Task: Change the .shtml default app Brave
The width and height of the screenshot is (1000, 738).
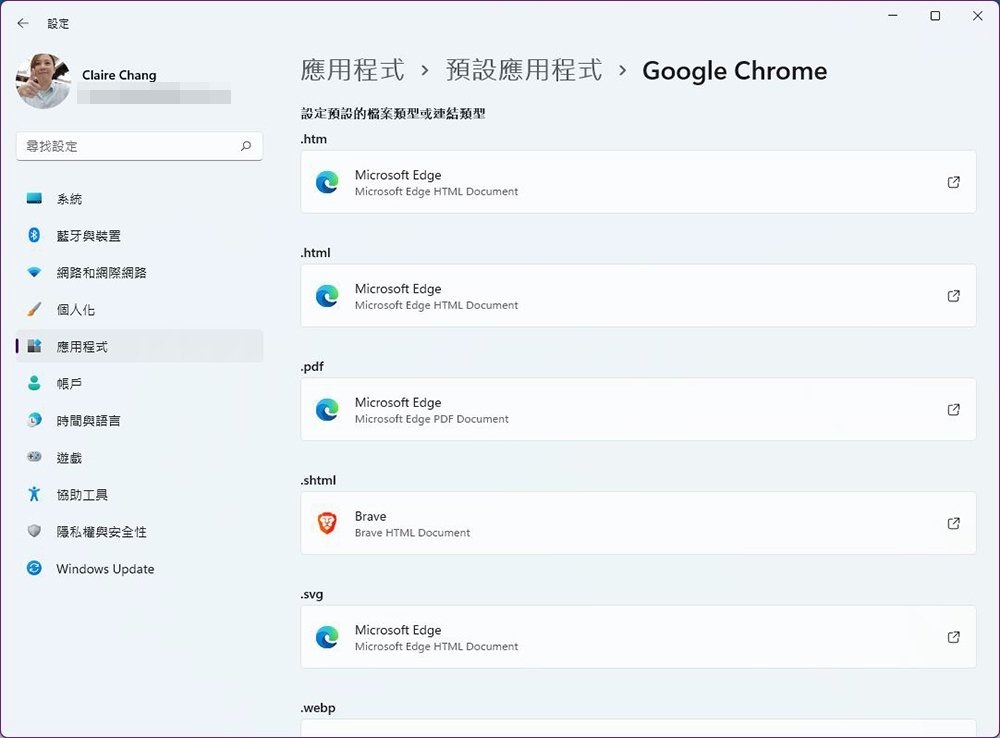Action: (x=638, y=523)
